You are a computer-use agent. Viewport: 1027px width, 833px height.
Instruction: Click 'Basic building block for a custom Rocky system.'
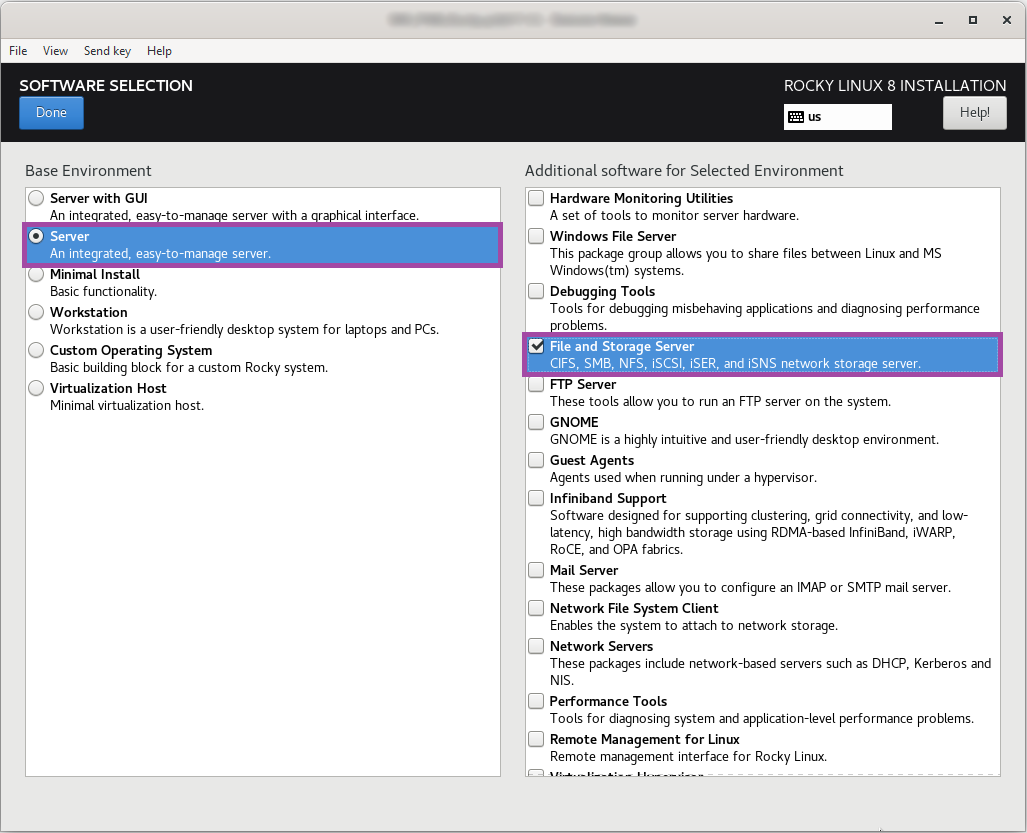click(x=189, y=367)
